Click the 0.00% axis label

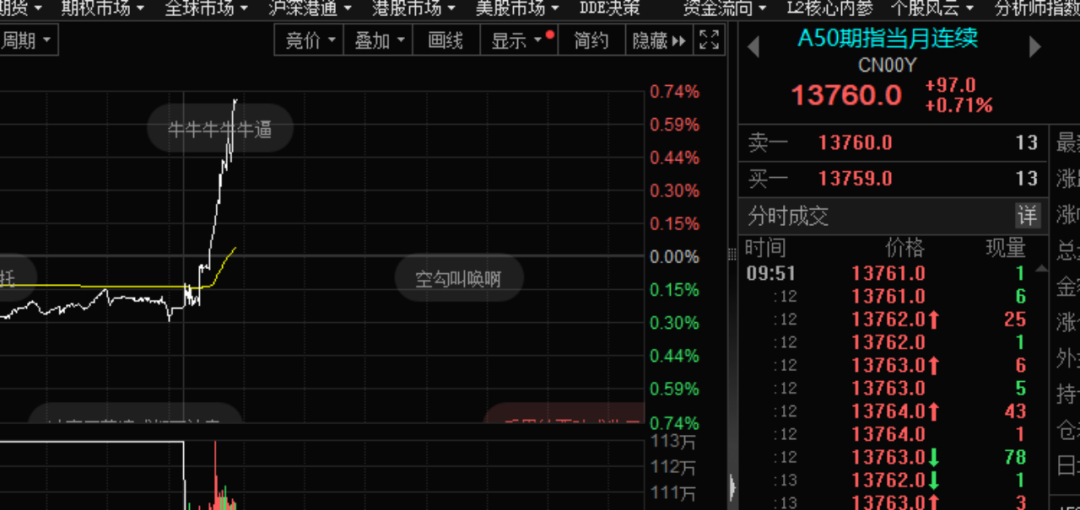(675, 257)
